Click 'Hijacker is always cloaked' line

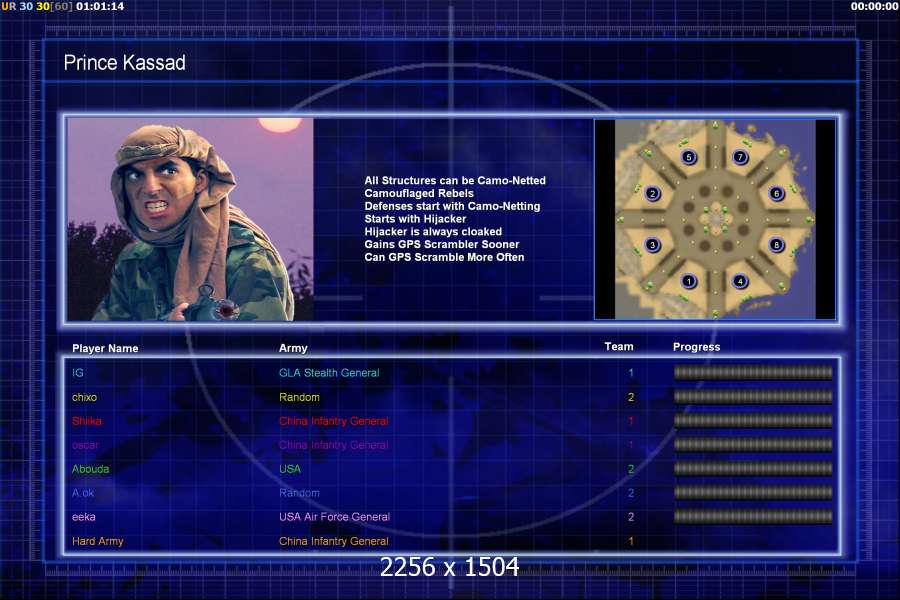coord(433,231)
